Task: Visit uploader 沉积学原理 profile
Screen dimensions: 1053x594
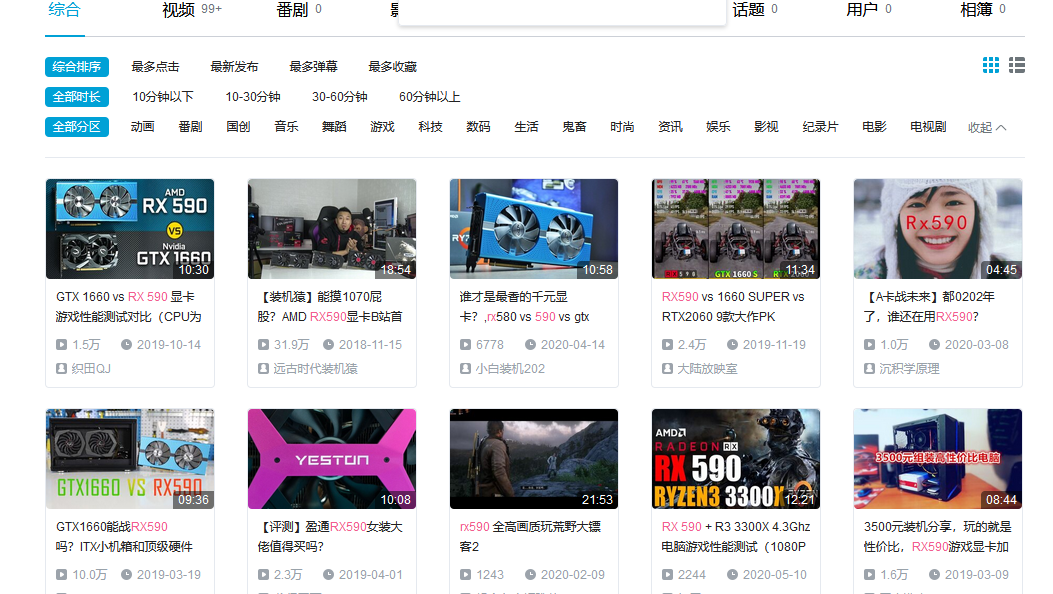Action: (x=909, y=368)
